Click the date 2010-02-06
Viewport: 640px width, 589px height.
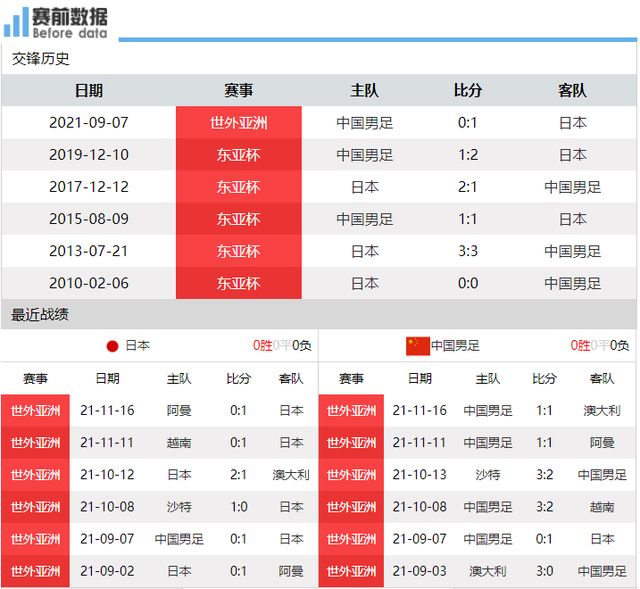click(89, 283)
